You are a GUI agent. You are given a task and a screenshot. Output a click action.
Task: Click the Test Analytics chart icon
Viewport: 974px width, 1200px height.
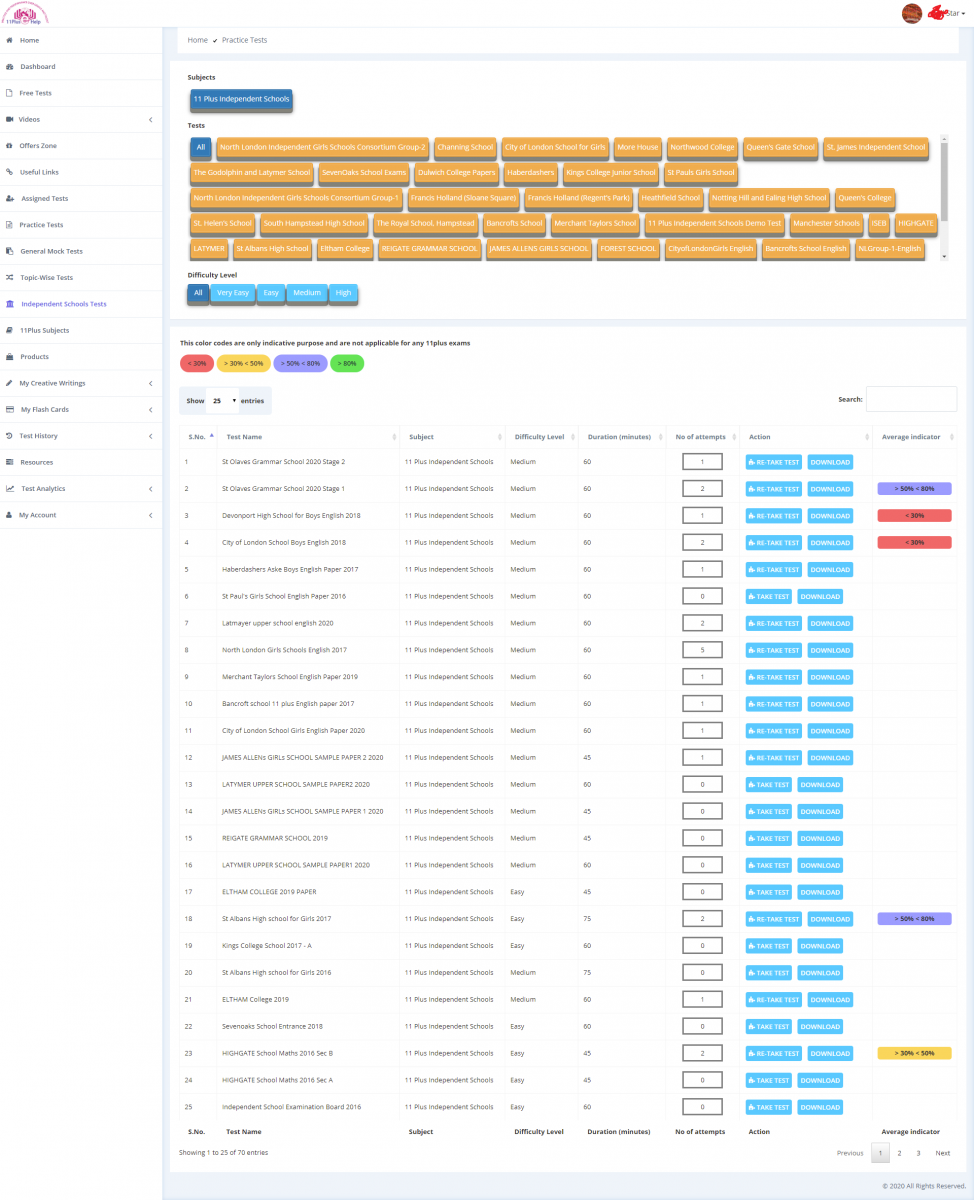click(x=10, y=489)
